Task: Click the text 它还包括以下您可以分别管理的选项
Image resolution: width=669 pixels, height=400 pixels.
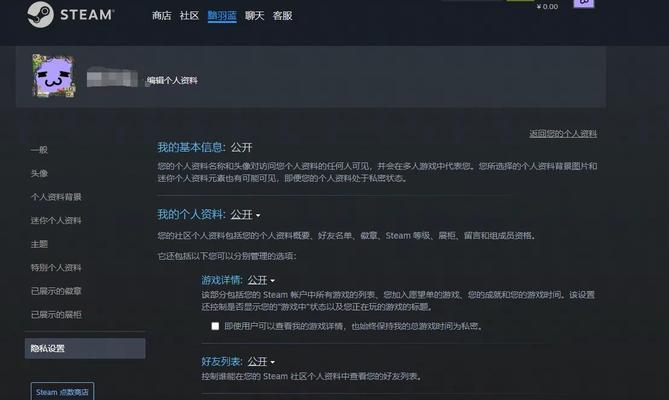Action: click(x=227, y=256)
